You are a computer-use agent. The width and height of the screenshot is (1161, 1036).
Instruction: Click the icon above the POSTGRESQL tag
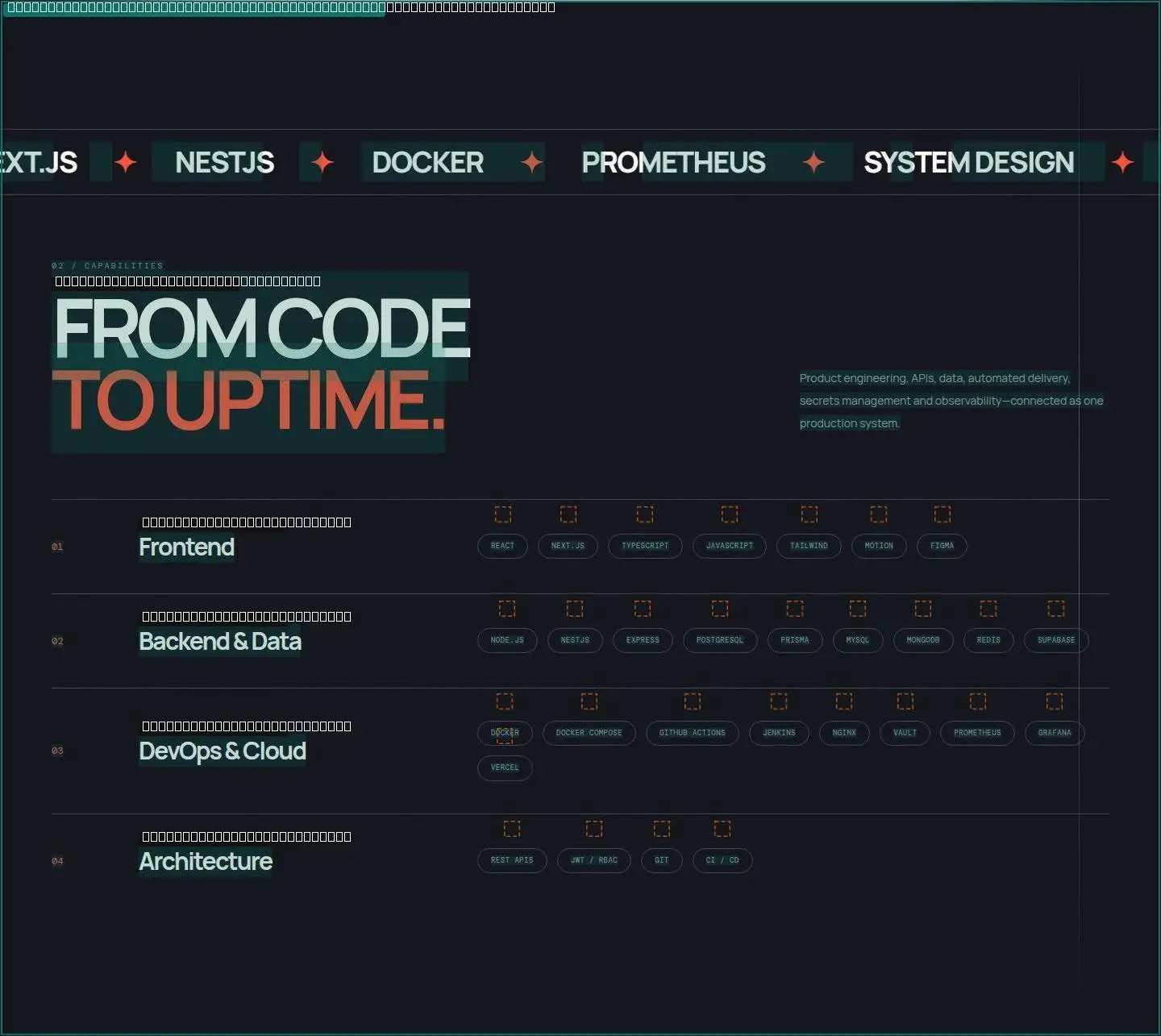(x=720, y=609)
